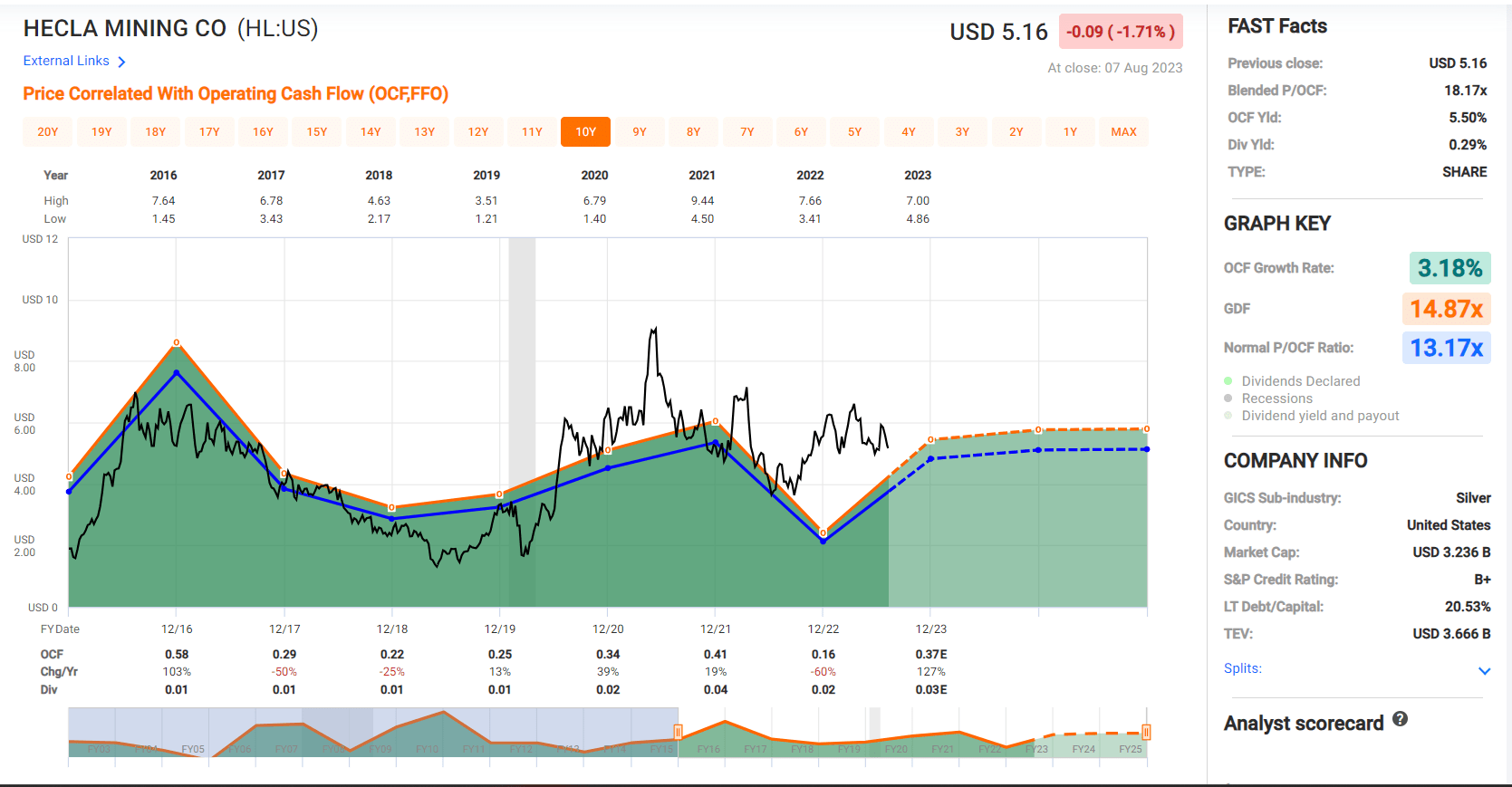Screen dimensions: 1512x787
Task: Click the LT Debt/Capital 20.53% value
Action: (x=1468, y=607)
